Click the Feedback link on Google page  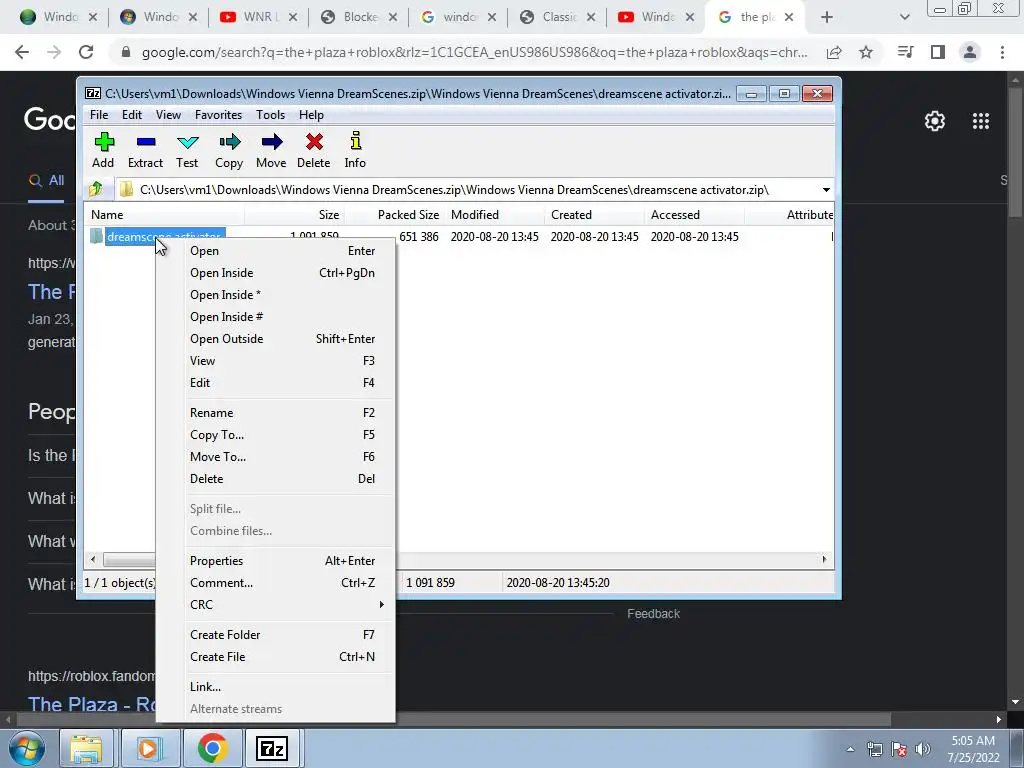(x=654, y=614)
